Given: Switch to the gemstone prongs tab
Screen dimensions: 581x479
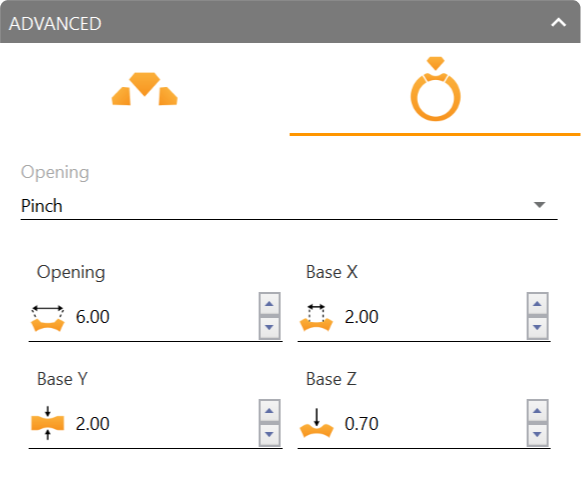Looking at the screenshot, I should (x=145, y=89).
